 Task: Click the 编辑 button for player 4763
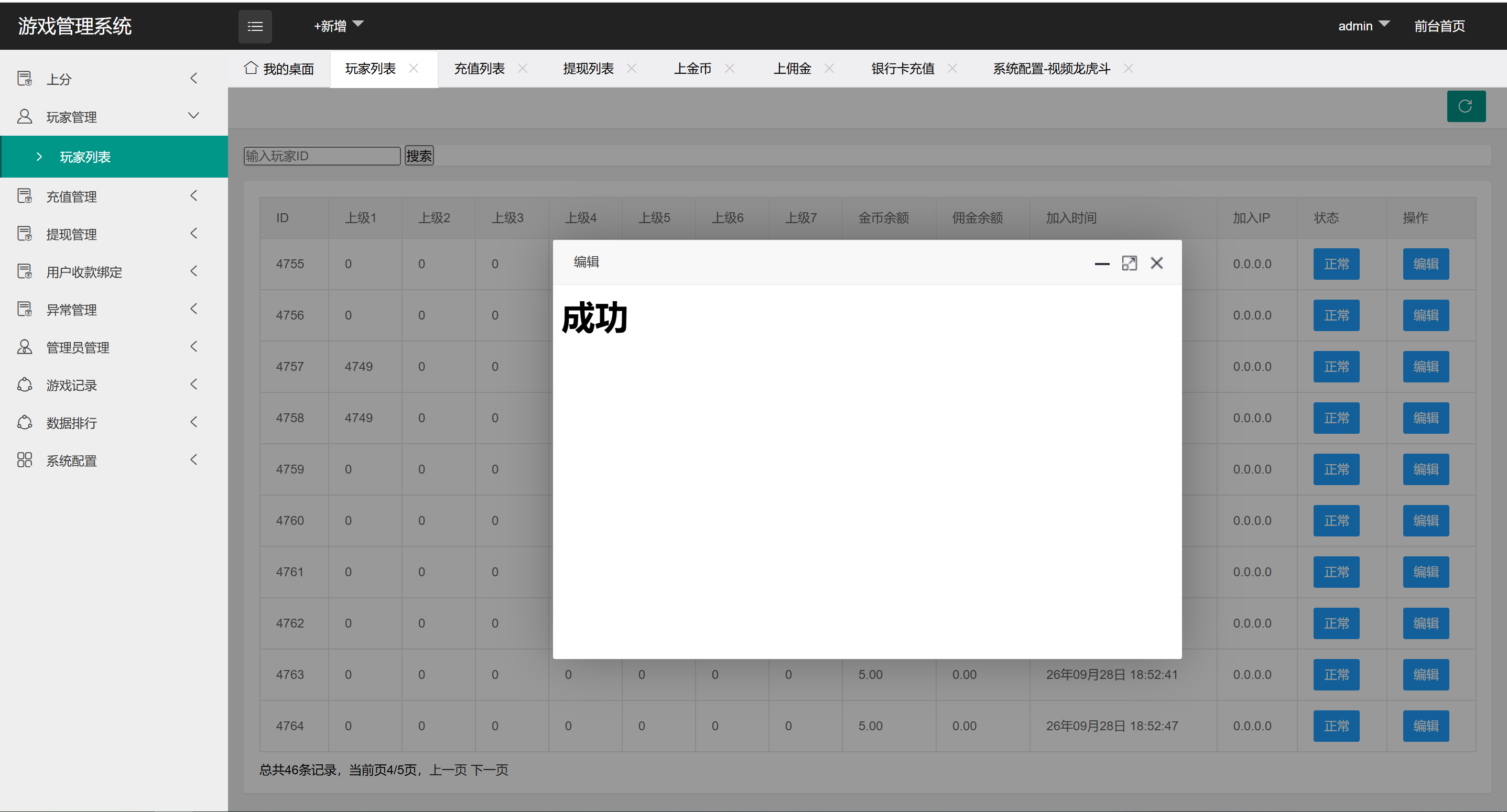pos(1426,675)
